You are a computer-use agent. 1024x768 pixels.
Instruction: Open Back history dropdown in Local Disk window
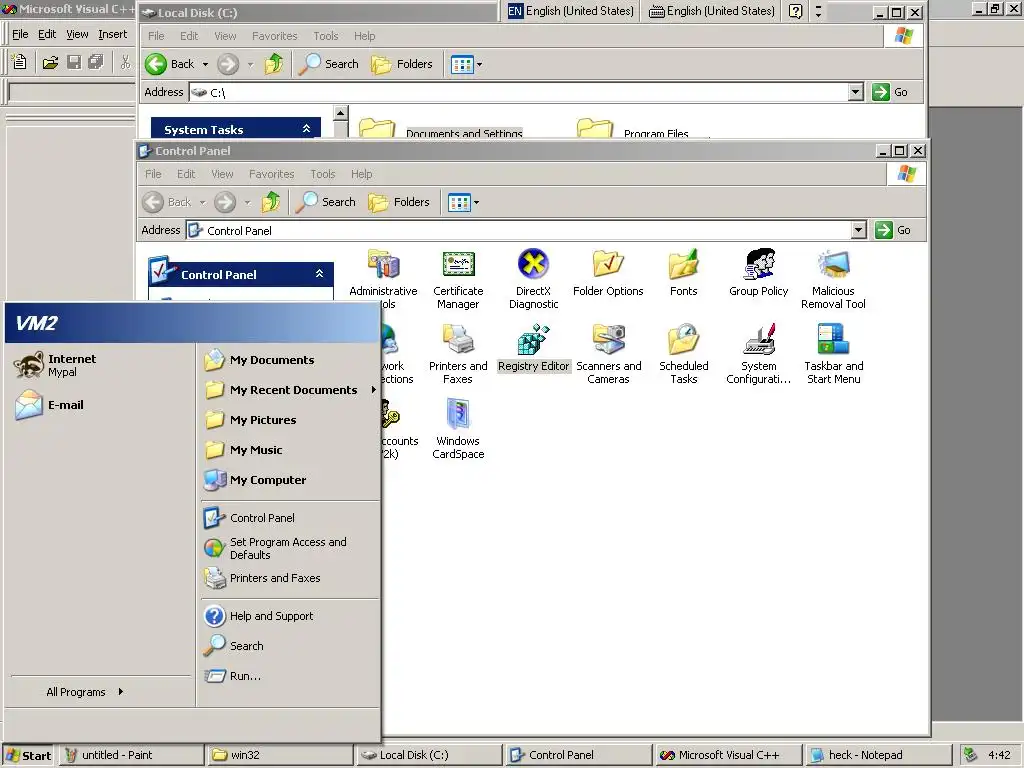click(205, 64)
